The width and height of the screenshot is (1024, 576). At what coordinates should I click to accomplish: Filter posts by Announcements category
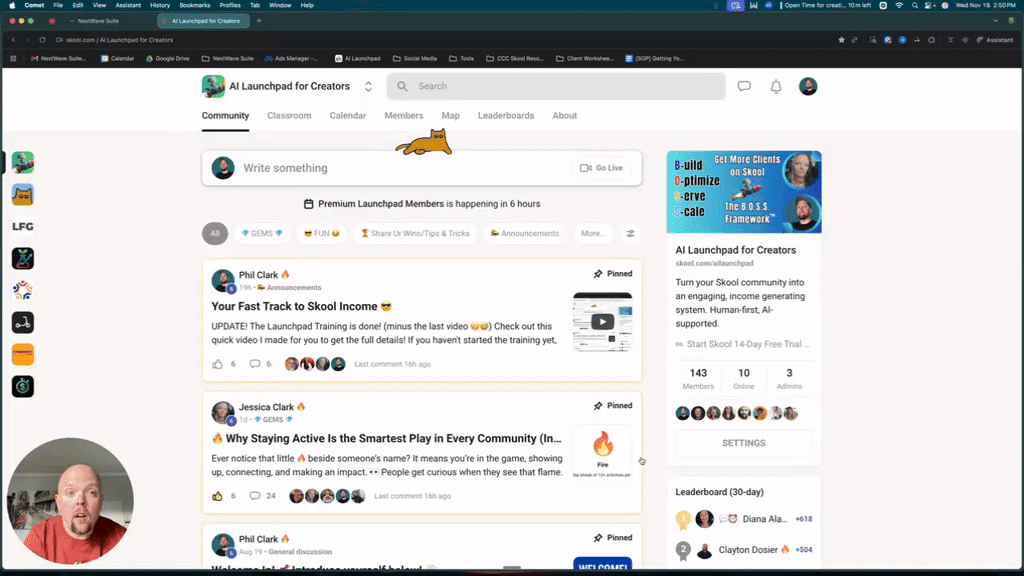[x=525, y=233]
